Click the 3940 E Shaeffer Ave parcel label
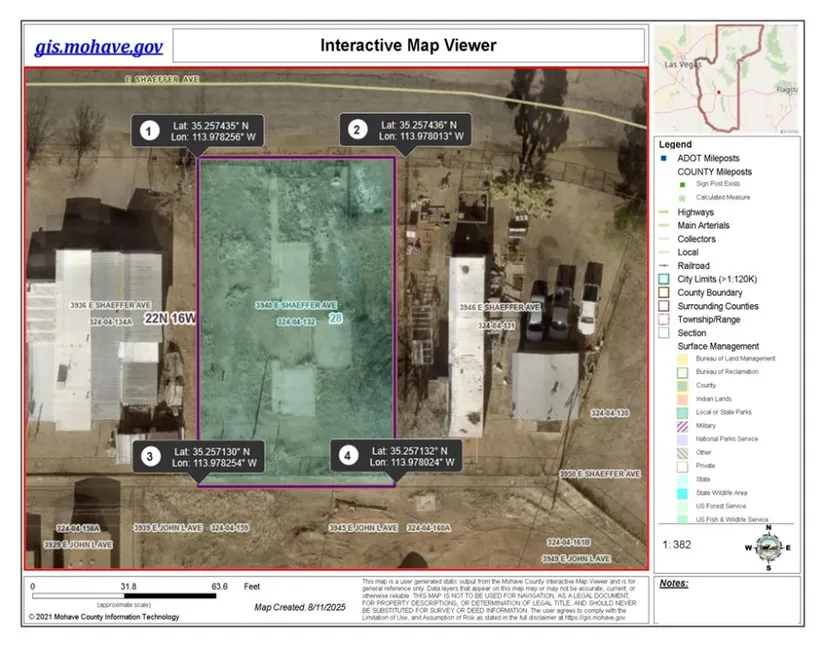The width and height of the screenshot is (825, 647). click(296, 305)
